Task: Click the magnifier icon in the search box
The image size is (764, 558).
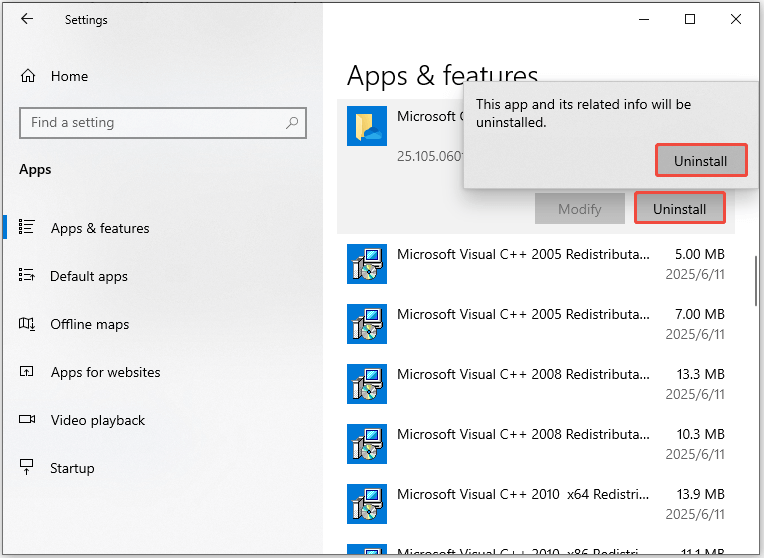Action: tap(292, 123)
